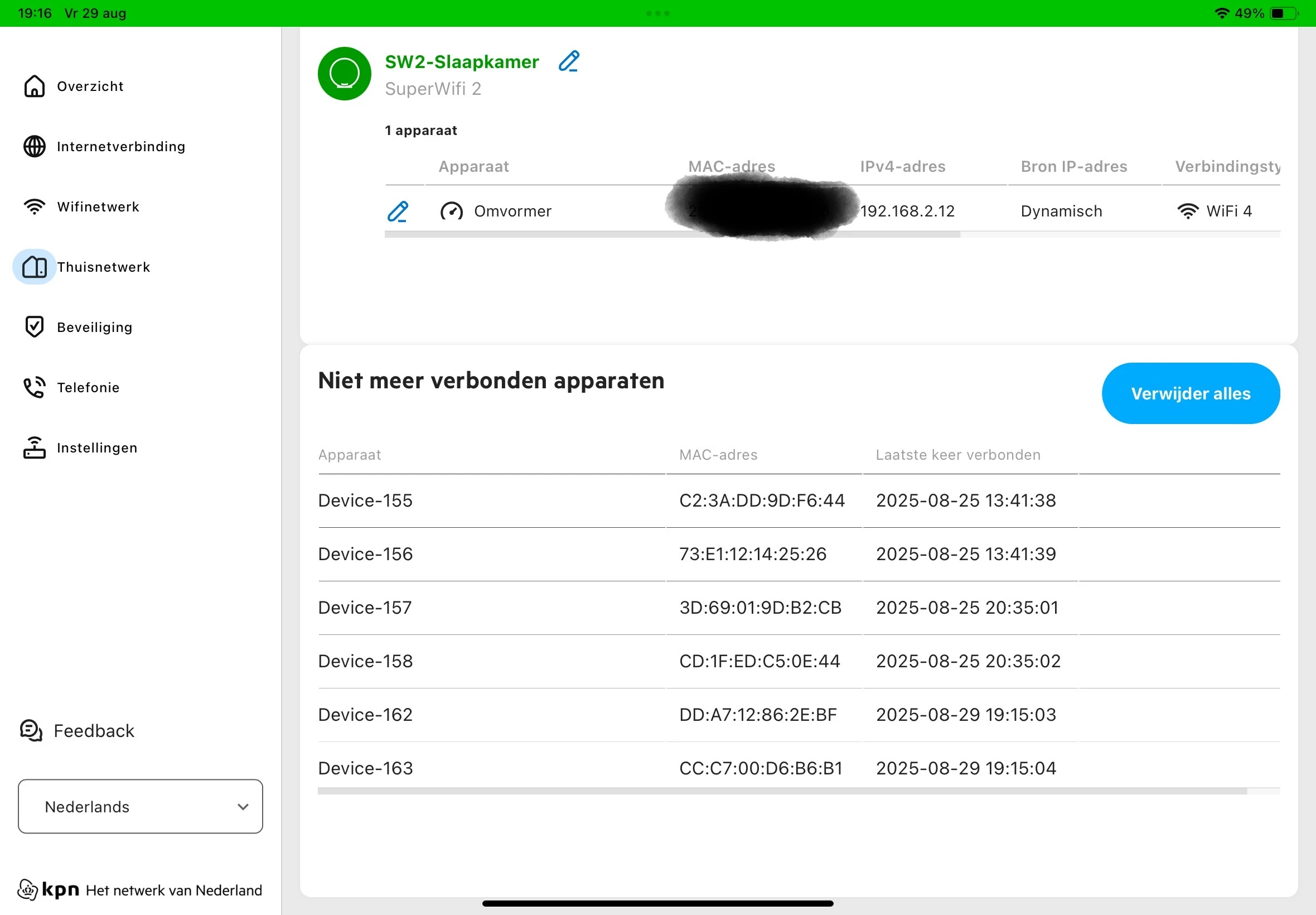Open Telefonie via the phone icon

(35, 388)
